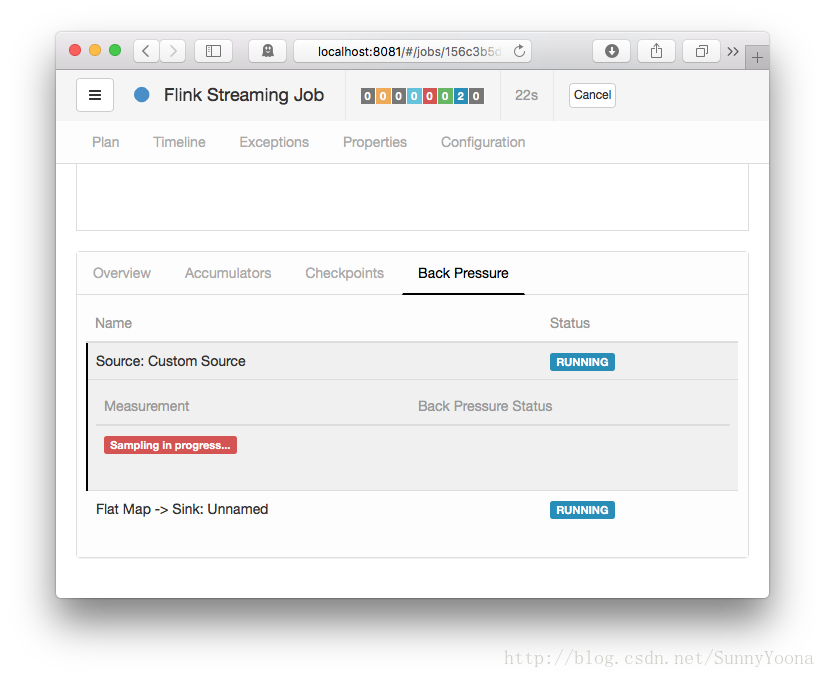825x678 pixels.
Task: Click the Name column header
Action: [114, 323]
